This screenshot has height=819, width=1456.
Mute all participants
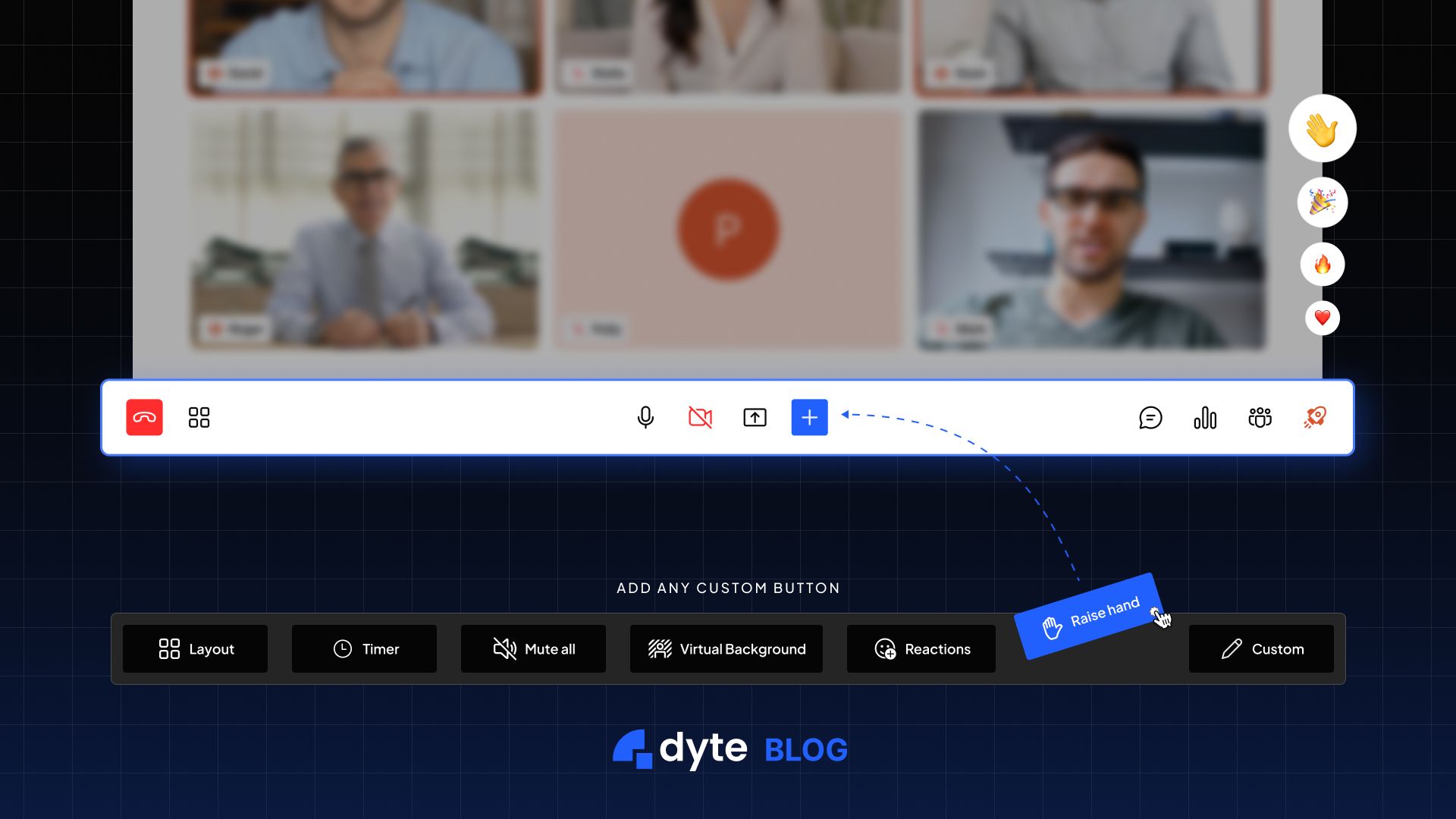tap(533, 648)
